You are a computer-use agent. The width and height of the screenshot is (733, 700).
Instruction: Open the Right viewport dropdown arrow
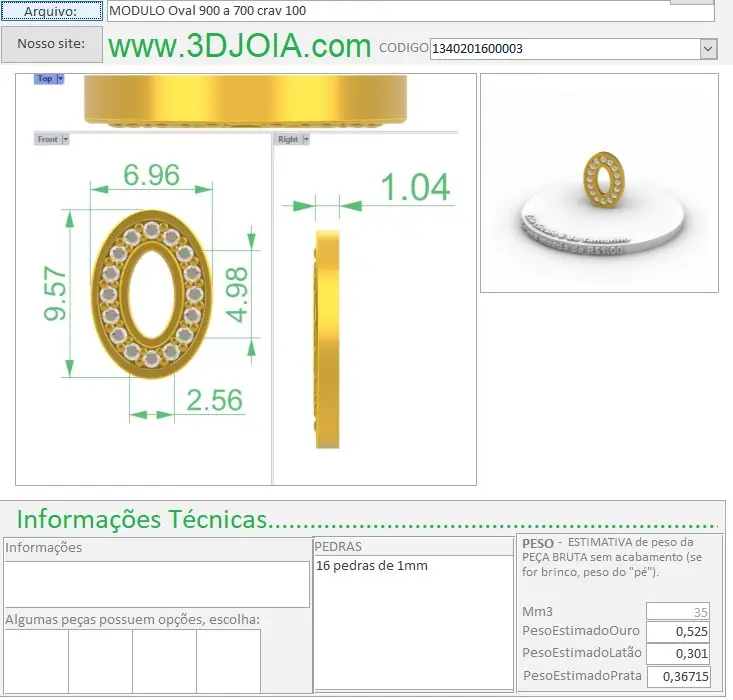(x=306, y=139)
